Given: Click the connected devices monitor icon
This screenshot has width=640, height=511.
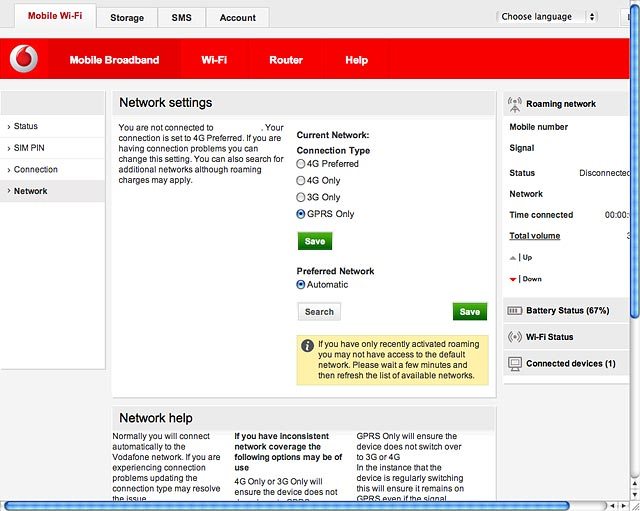Looking at the screenshot, I should [515, 364].
